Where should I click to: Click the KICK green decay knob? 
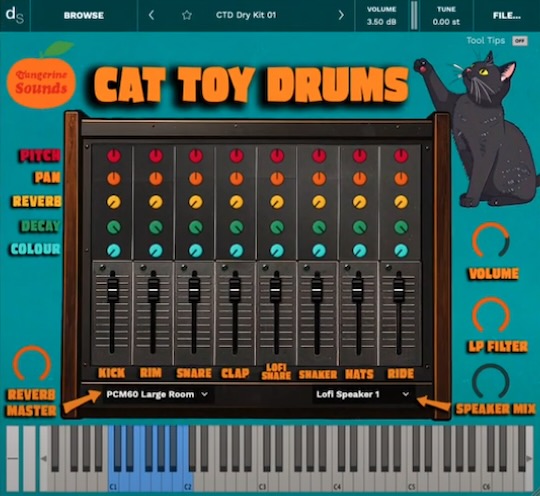[114, 227]
